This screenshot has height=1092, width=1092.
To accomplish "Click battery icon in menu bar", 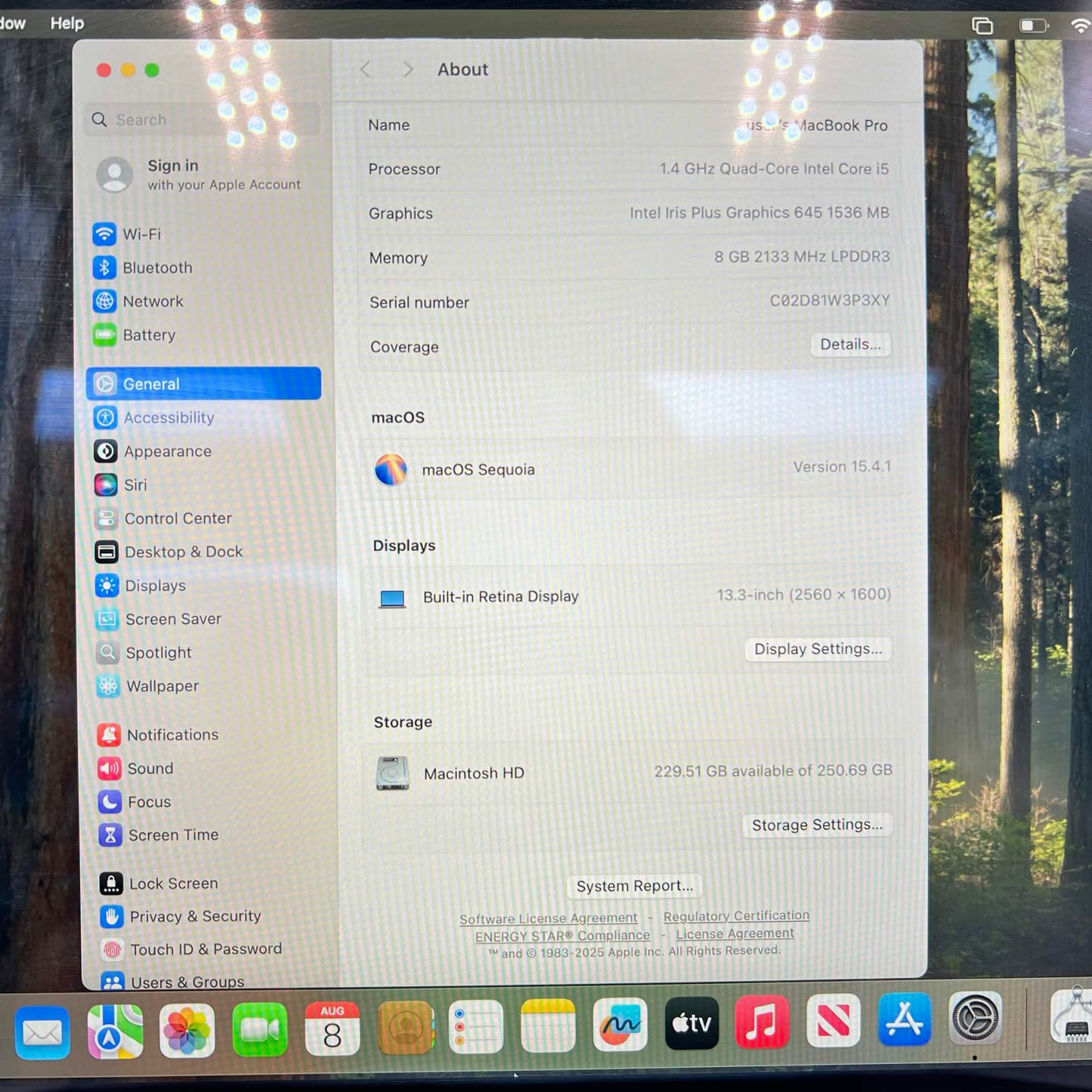I will tap(1034, 26).
